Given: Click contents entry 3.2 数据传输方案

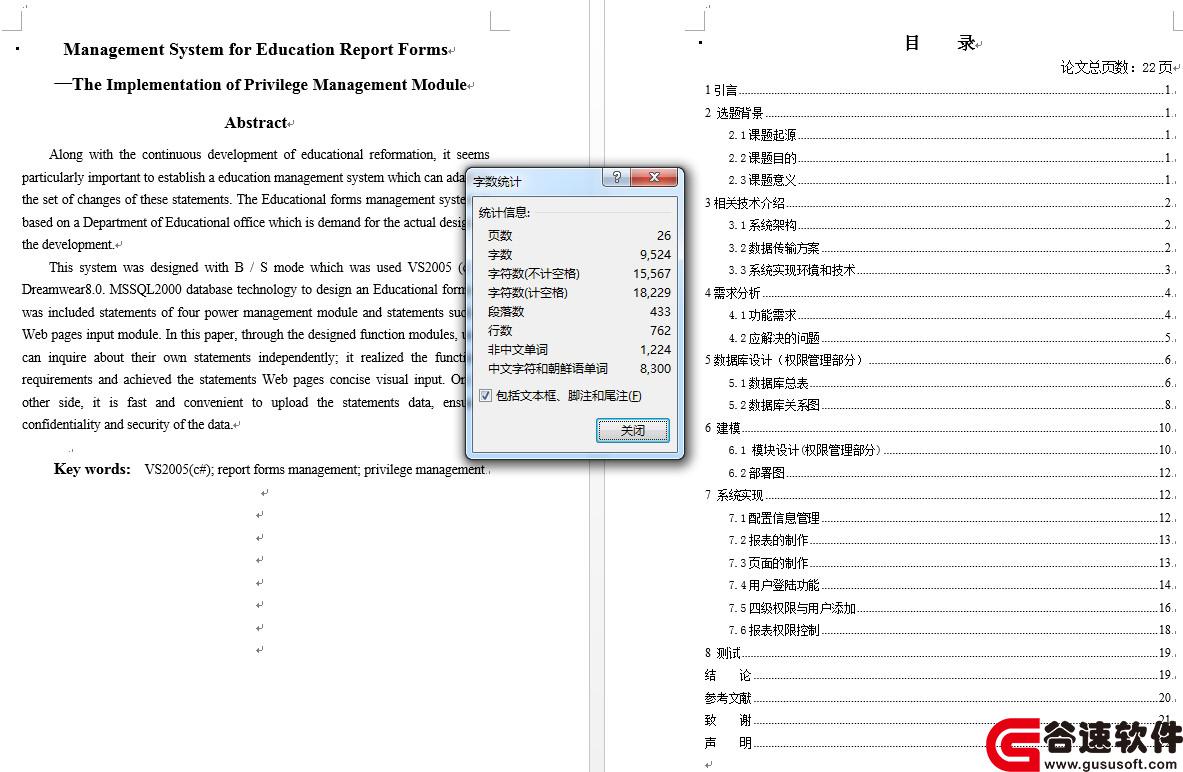Looking at the screenshot, I should pos(950,248).
